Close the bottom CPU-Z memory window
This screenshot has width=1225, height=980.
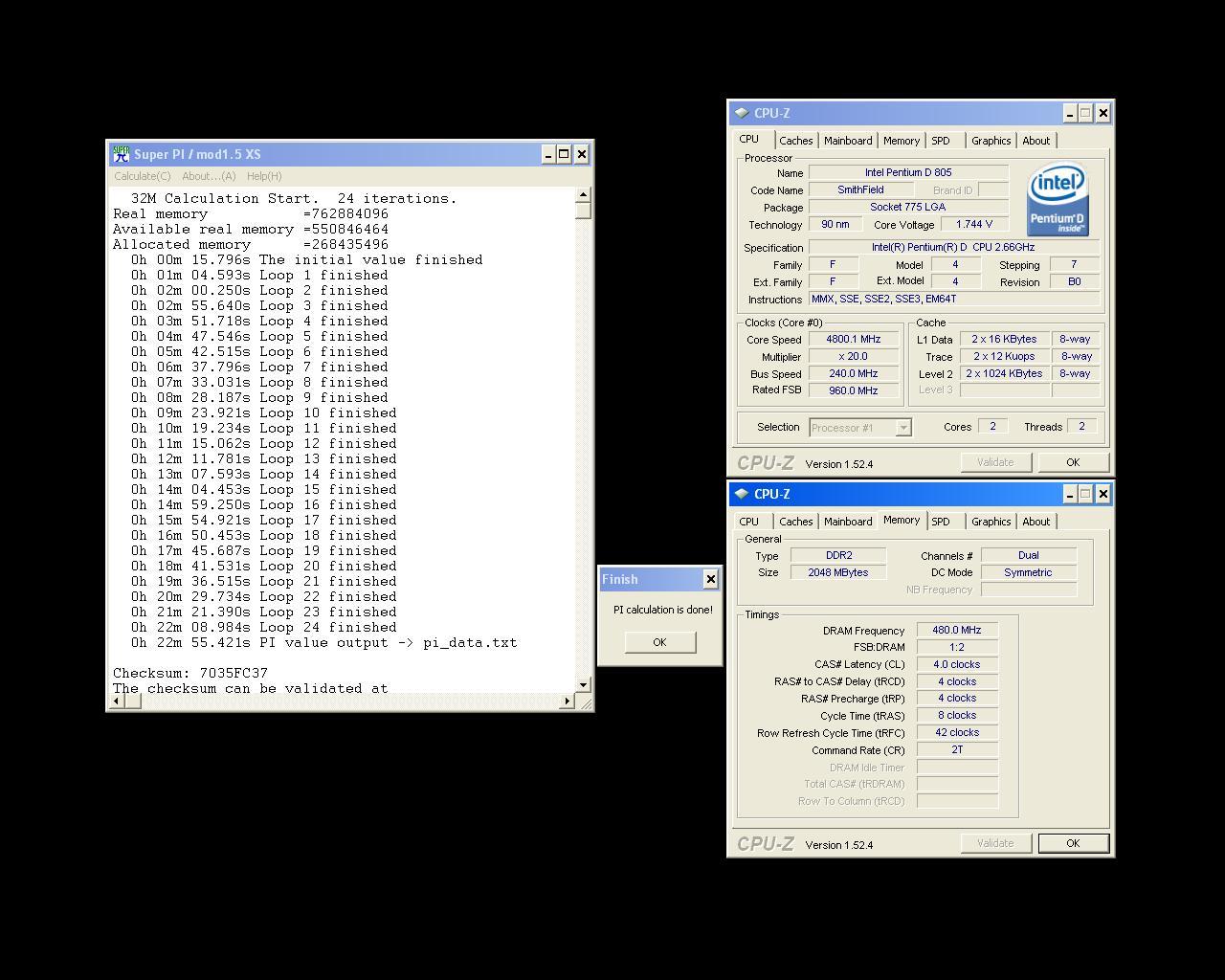1102,494
